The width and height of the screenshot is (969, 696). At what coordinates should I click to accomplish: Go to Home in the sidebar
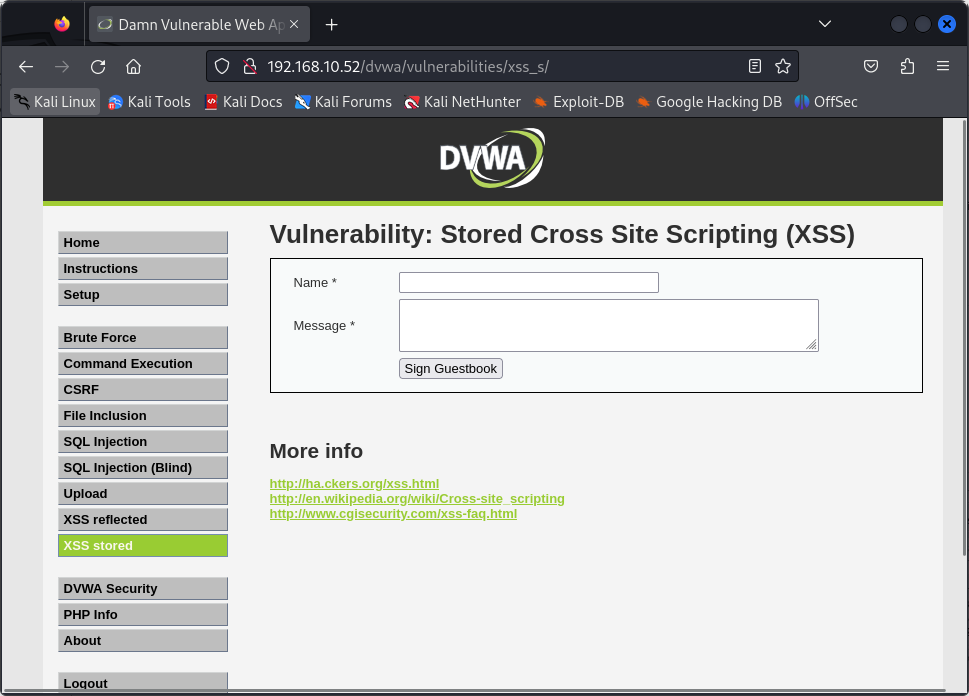coord(143,242)
